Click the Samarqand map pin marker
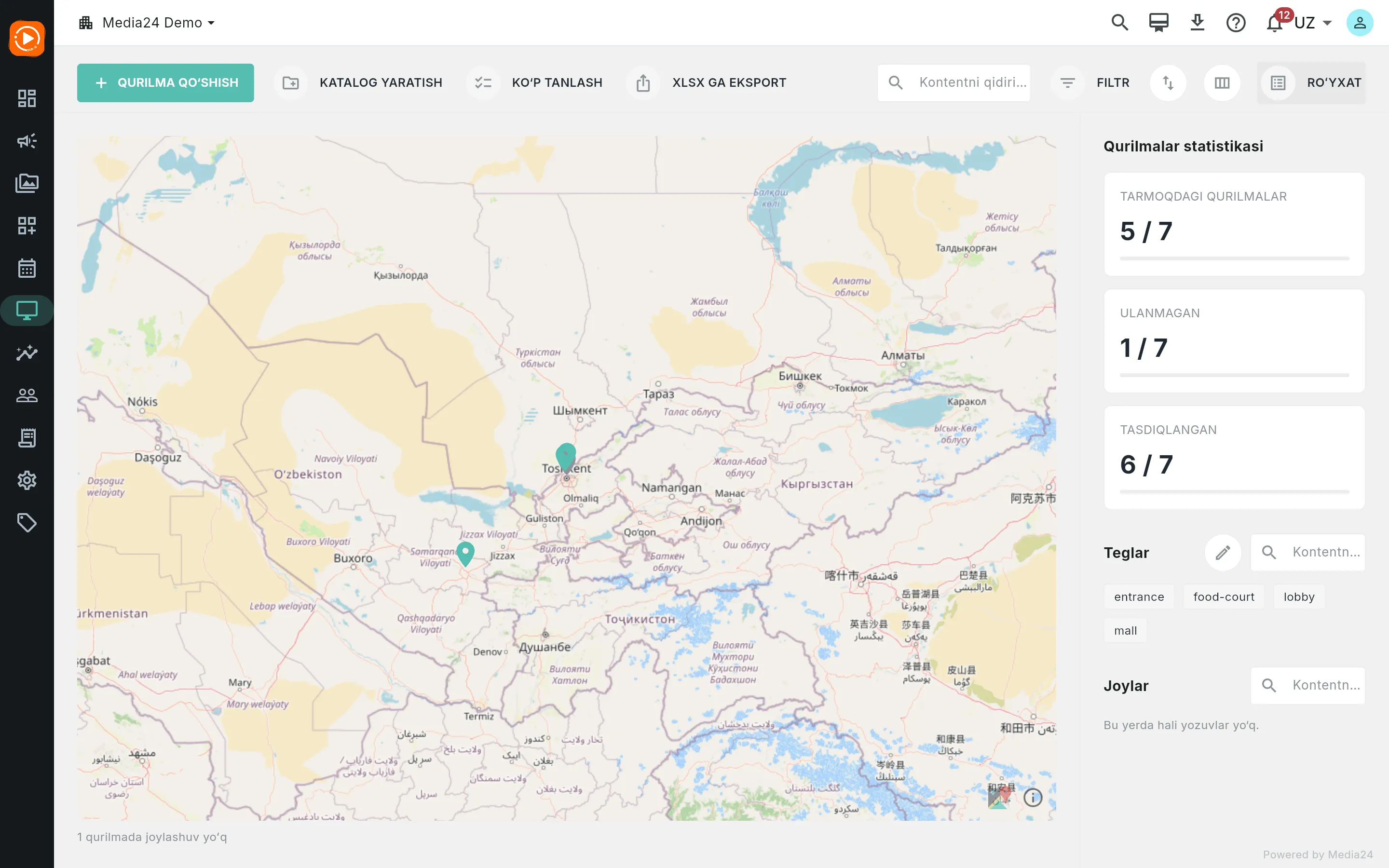 pos(465,554)
